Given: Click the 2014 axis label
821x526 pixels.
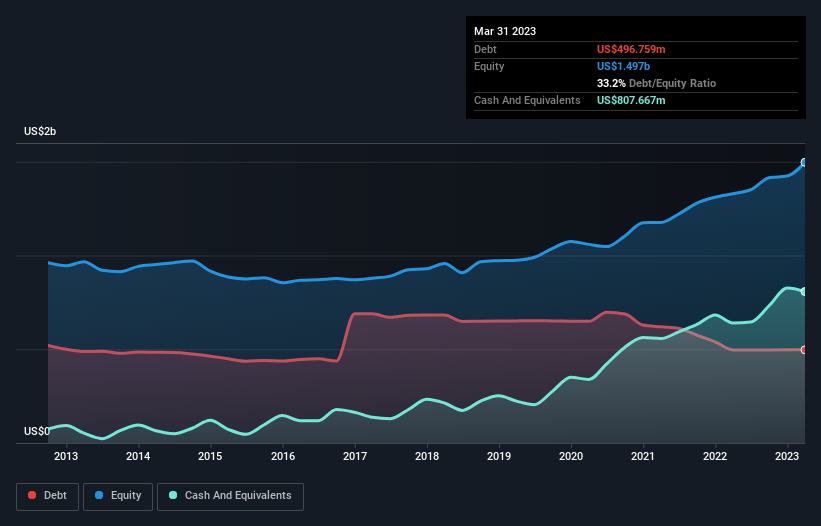Looking at the screenshot, I should click(x=138, y=456).
